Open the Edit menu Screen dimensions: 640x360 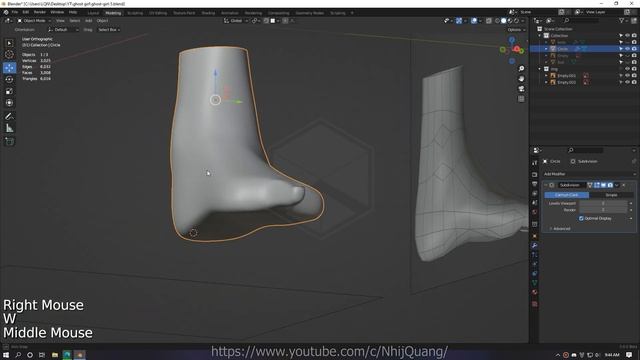[26, 12]
